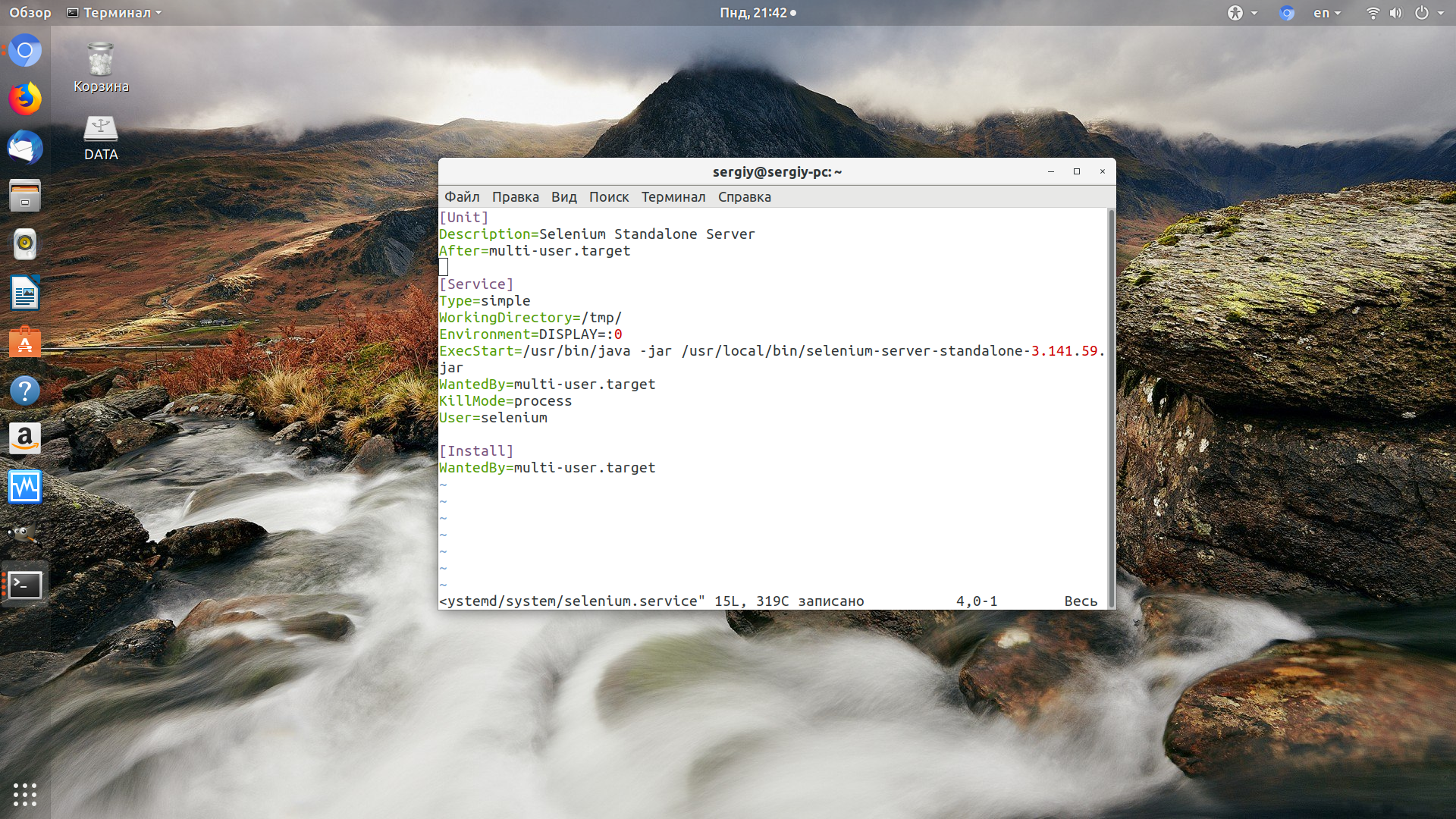Viewport: 1456px width, 819px height.
Task: Select the Terminal icon in dock
Action: pos(25,584)
